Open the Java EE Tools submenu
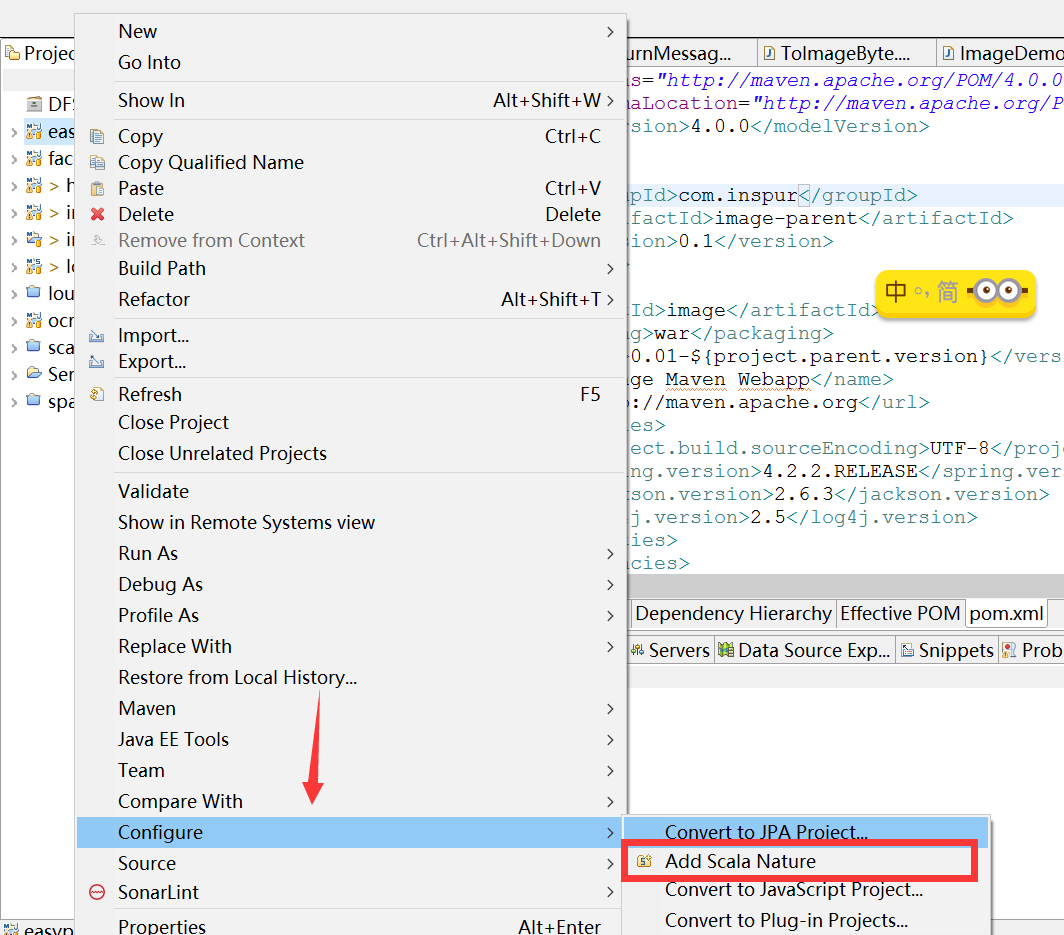This screenshot has width=1064, height=935. click(x=351, y=740)
